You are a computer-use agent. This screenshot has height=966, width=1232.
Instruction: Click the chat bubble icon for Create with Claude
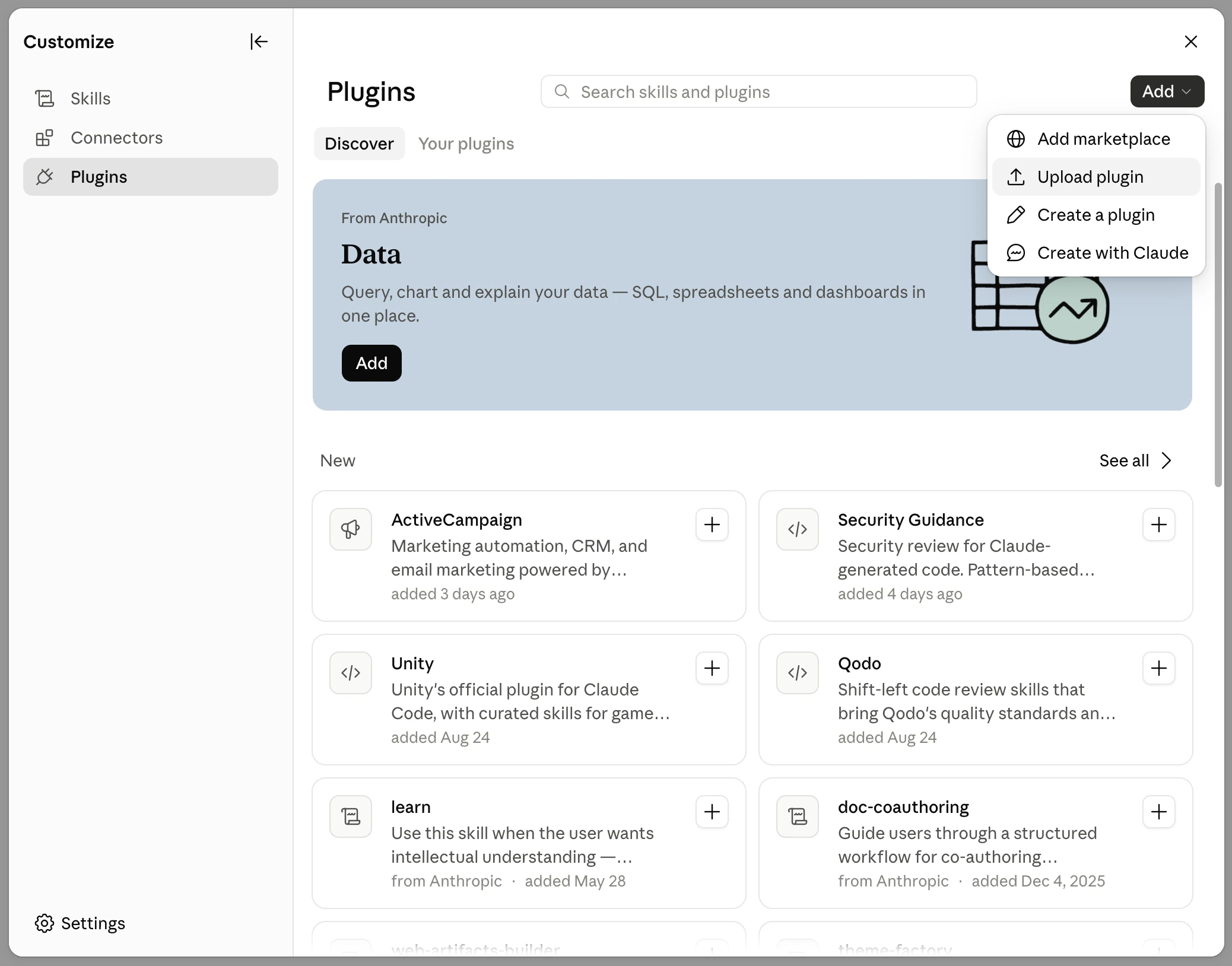[x=1016, y=253]
